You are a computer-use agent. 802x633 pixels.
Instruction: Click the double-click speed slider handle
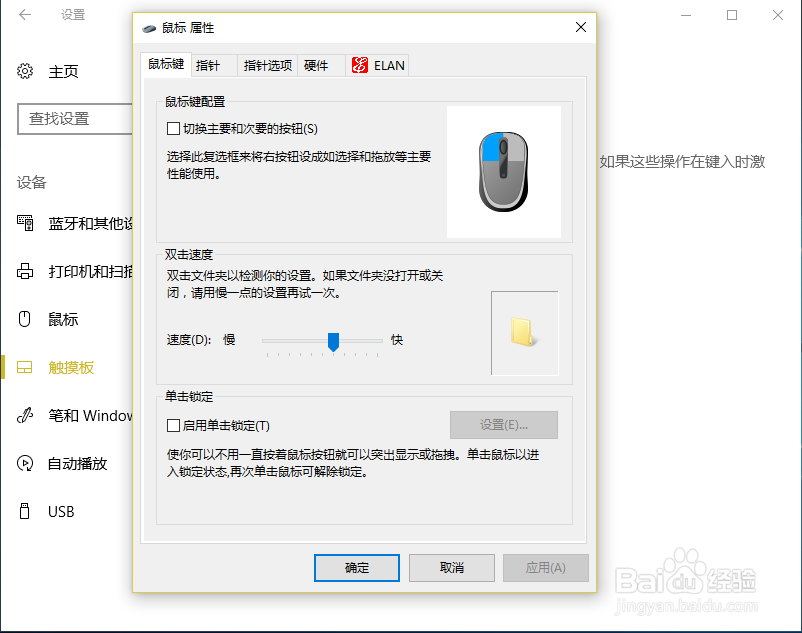pyautogui.click(x=333, y=342)
